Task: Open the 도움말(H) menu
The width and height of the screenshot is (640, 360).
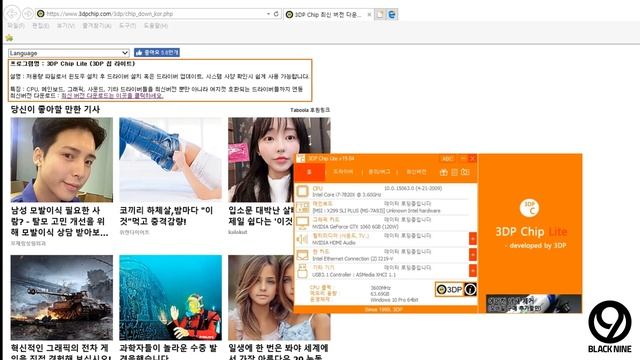Action: (x=156, y=26)
